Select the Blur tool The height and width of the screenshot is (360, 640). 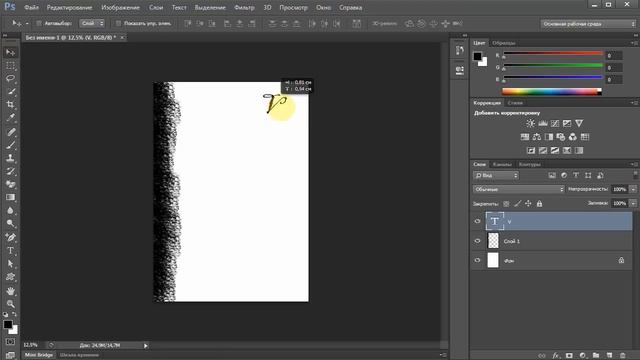tap(11, 210)
